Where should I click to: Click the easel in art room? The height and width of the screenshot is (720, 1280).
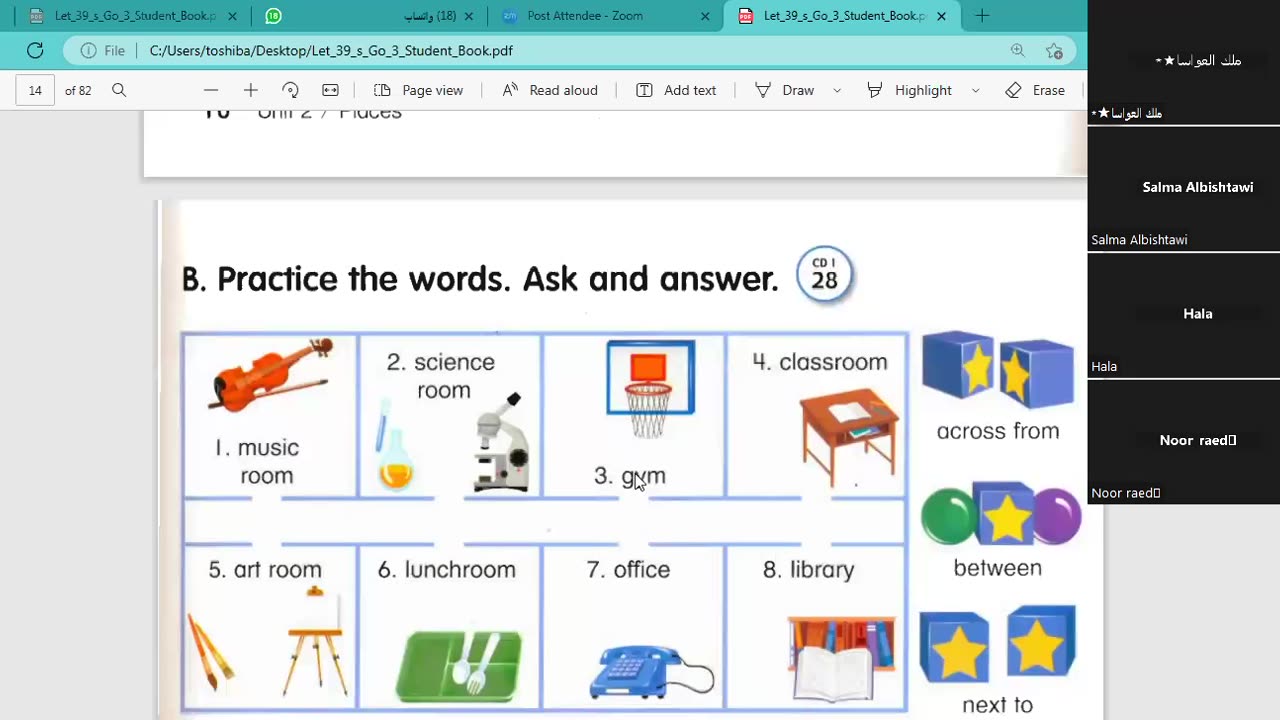tap(316, 641)
